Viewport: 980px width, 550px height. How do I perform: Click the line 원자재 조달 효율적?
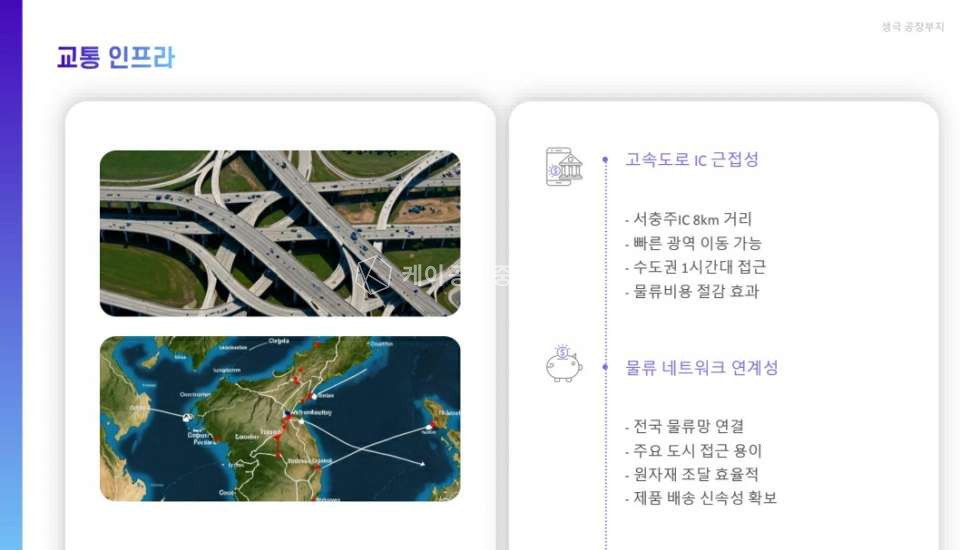pos(692,474)
